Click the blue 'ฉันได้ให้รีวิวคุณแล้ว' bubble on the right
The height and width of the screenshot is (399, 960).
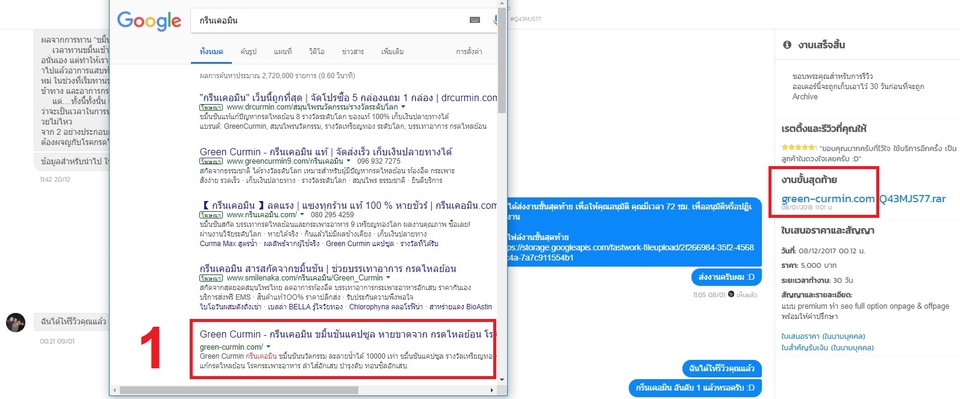(721, 368)
